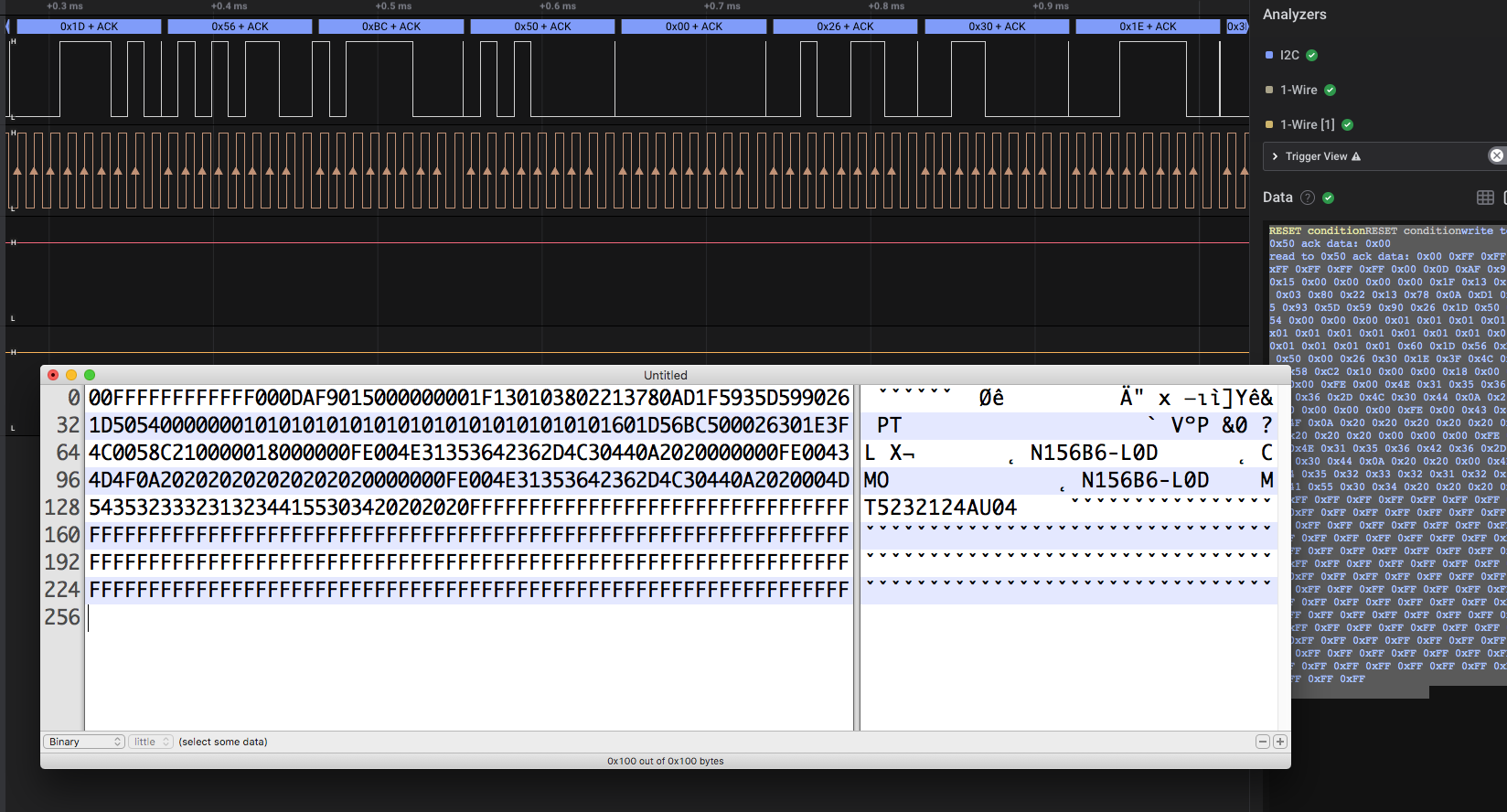Select the 1-Wire analyzer entry
Screen dimensions: 1507x812
(1299, 91)
